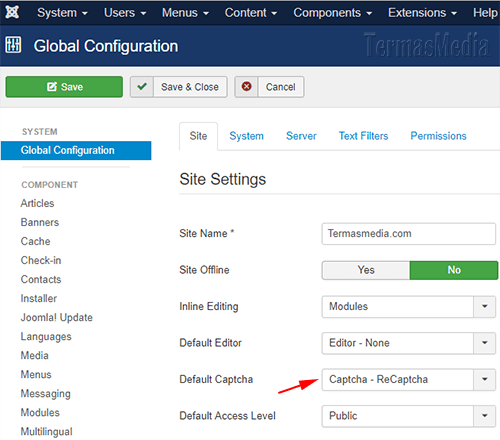Open Messaging component settings

coord(46,394)
